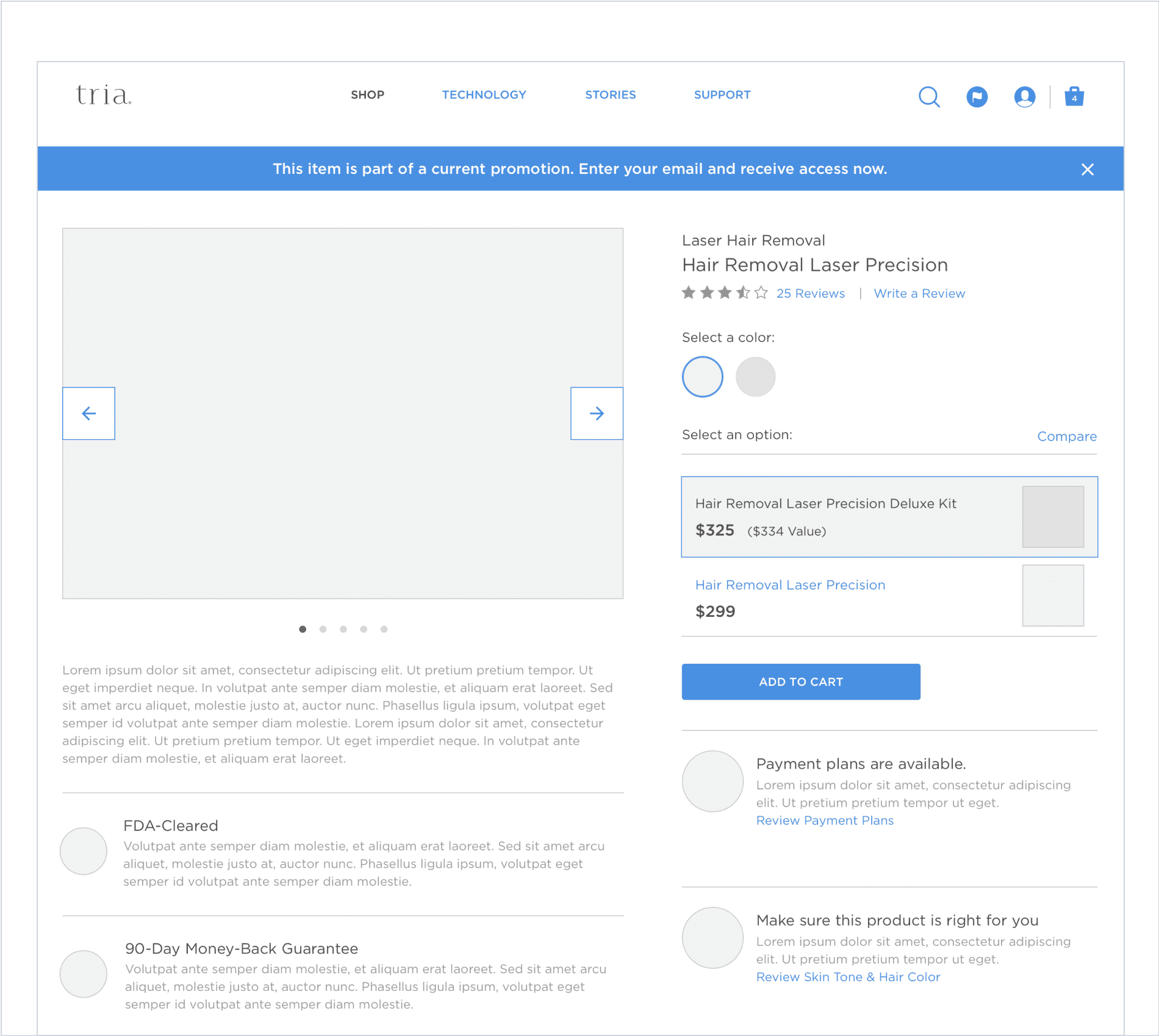Screen dimensions: 1159x1036
Task: Click the product-is-right-for-you circle icon
Action: (x=712, y=938)
